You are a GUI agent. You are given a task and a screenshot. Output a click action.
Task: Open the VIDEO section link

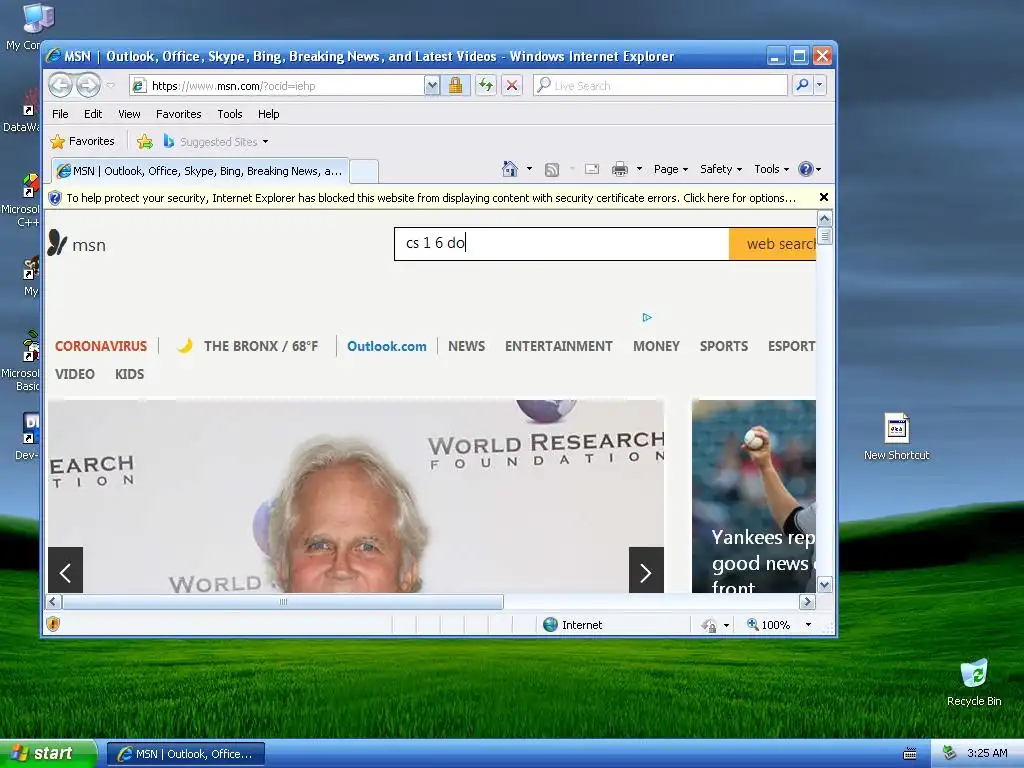(74, 374)
